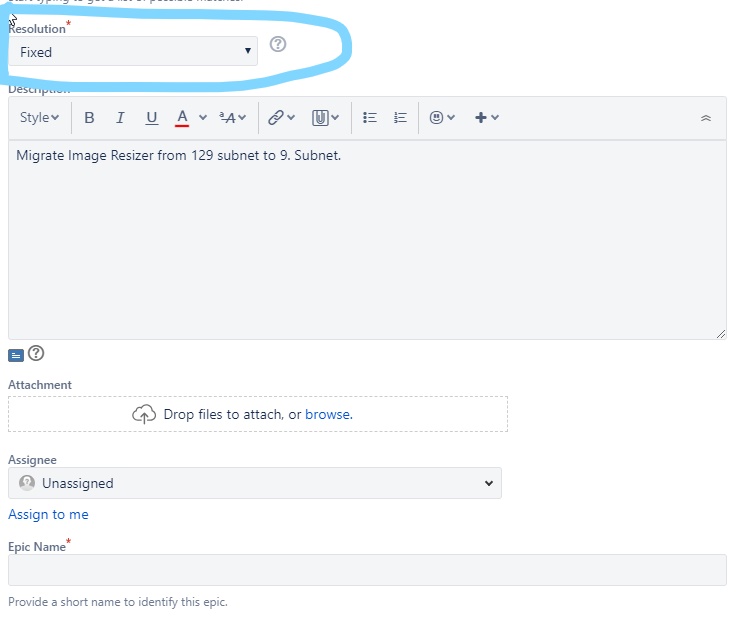Image resolution: width=737 pixels, height=623 pixels.
Task: Open the Resolution dropdown set to Fixed
Action: [133, 51]
